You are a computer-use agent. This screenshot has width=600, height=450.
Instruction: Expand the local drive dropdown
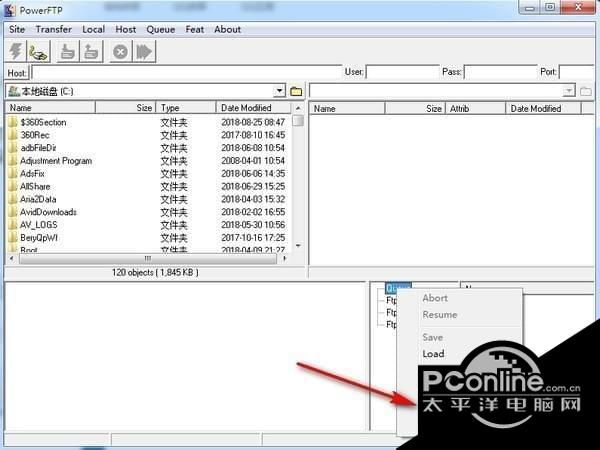[x=280, y=91]
